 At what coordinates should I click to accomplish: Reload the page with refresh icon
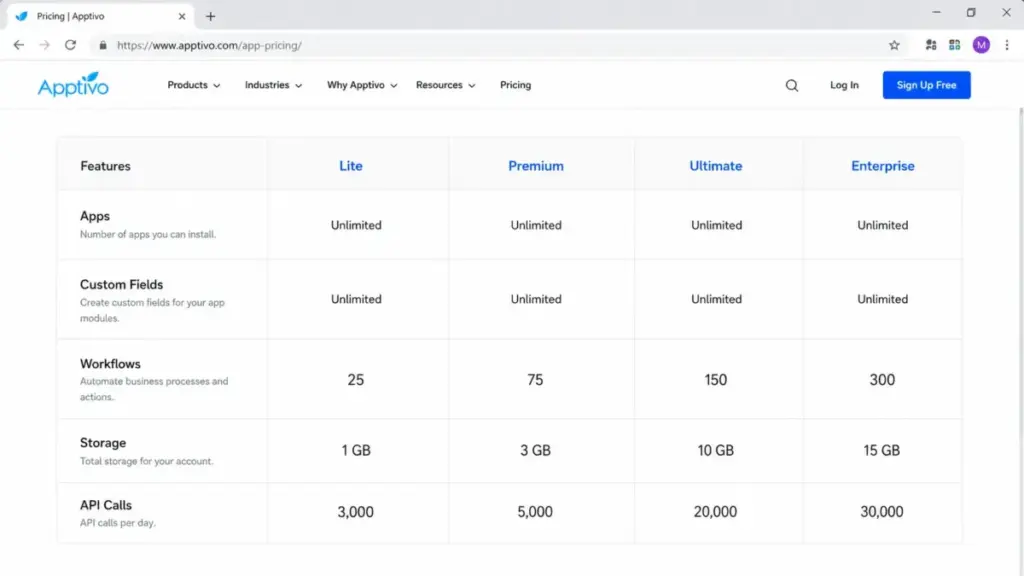click(71, 45)
